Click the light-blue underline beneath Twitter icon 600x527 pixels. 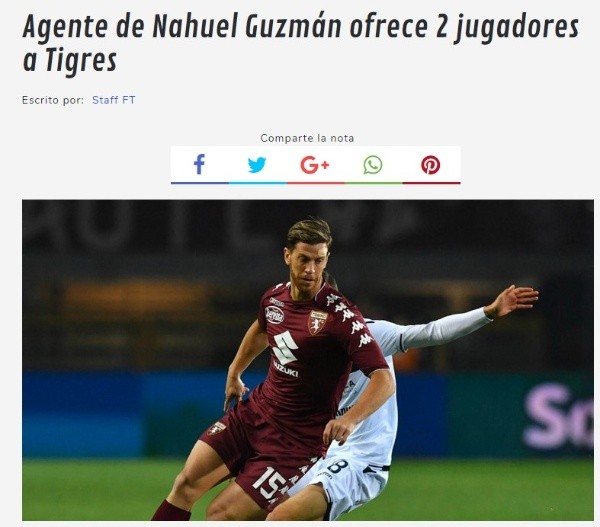[258, 183]
